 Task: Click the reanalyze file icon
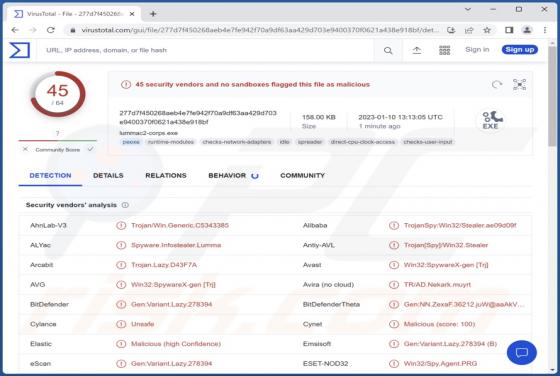(x=497, y=85)
